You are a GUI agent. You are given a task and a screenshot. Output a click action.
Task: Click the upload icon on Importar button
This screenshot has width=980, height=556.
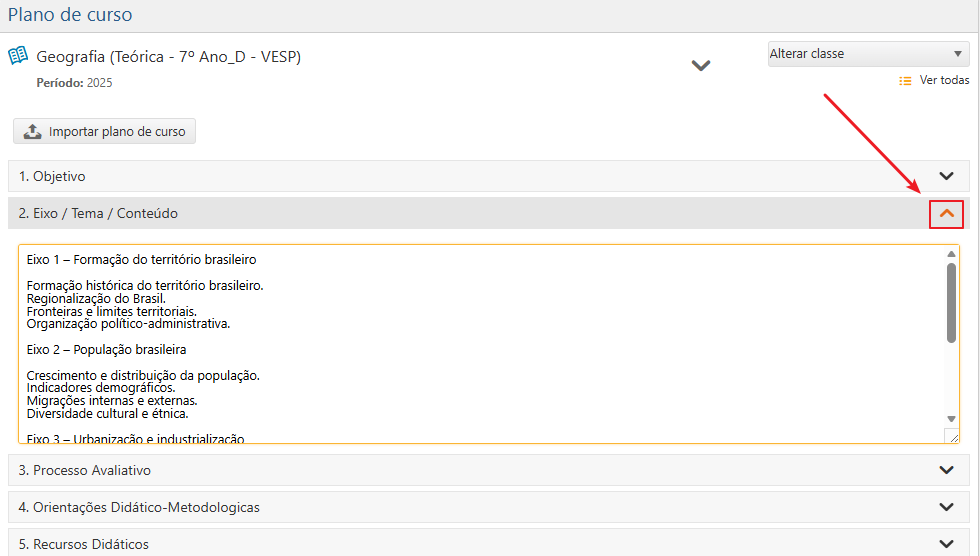[x=32, y=131]
